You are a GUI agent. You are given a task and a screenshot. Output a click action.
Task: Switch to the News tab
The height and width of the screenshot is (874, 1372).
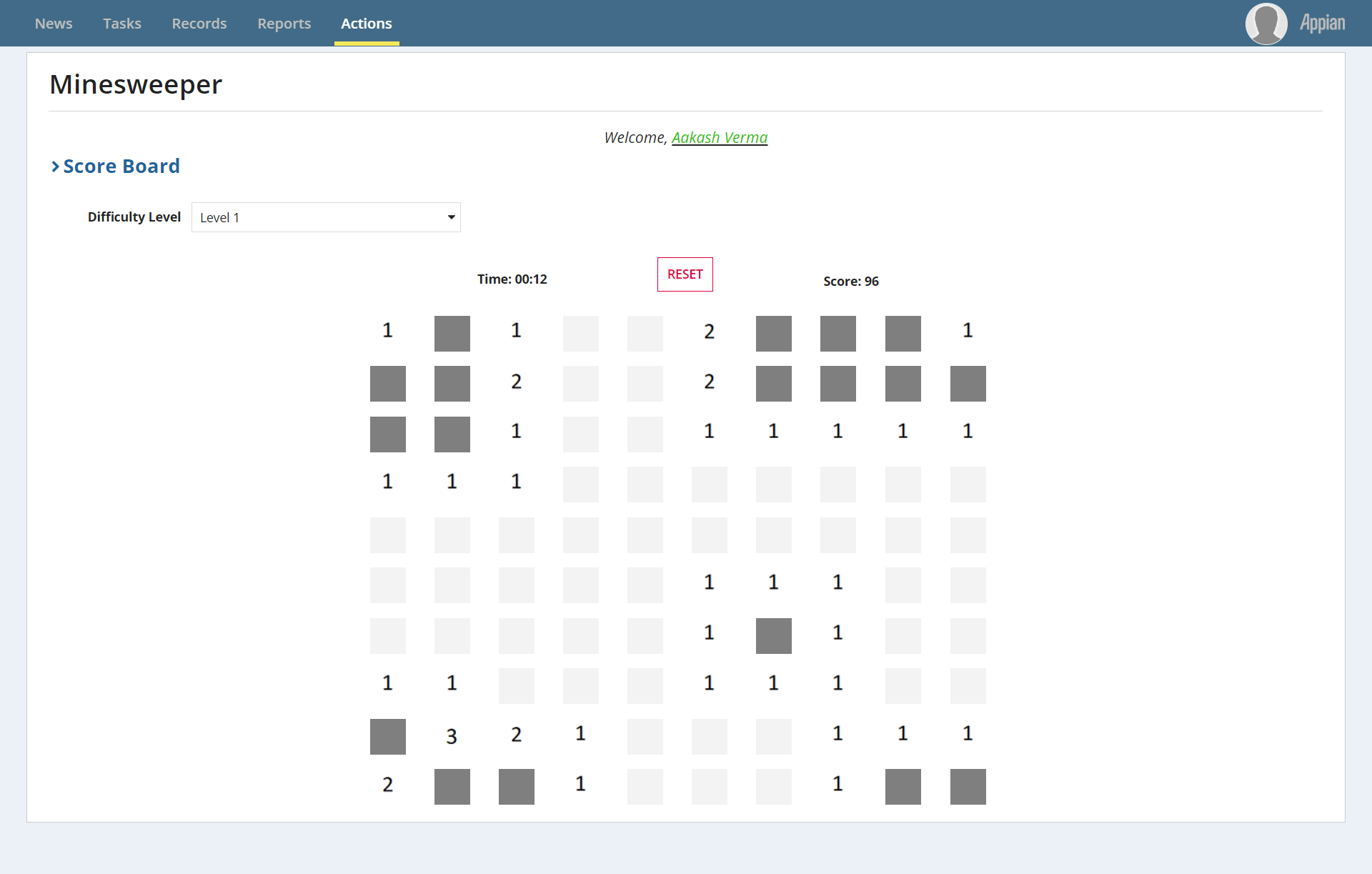pos(54,23)
